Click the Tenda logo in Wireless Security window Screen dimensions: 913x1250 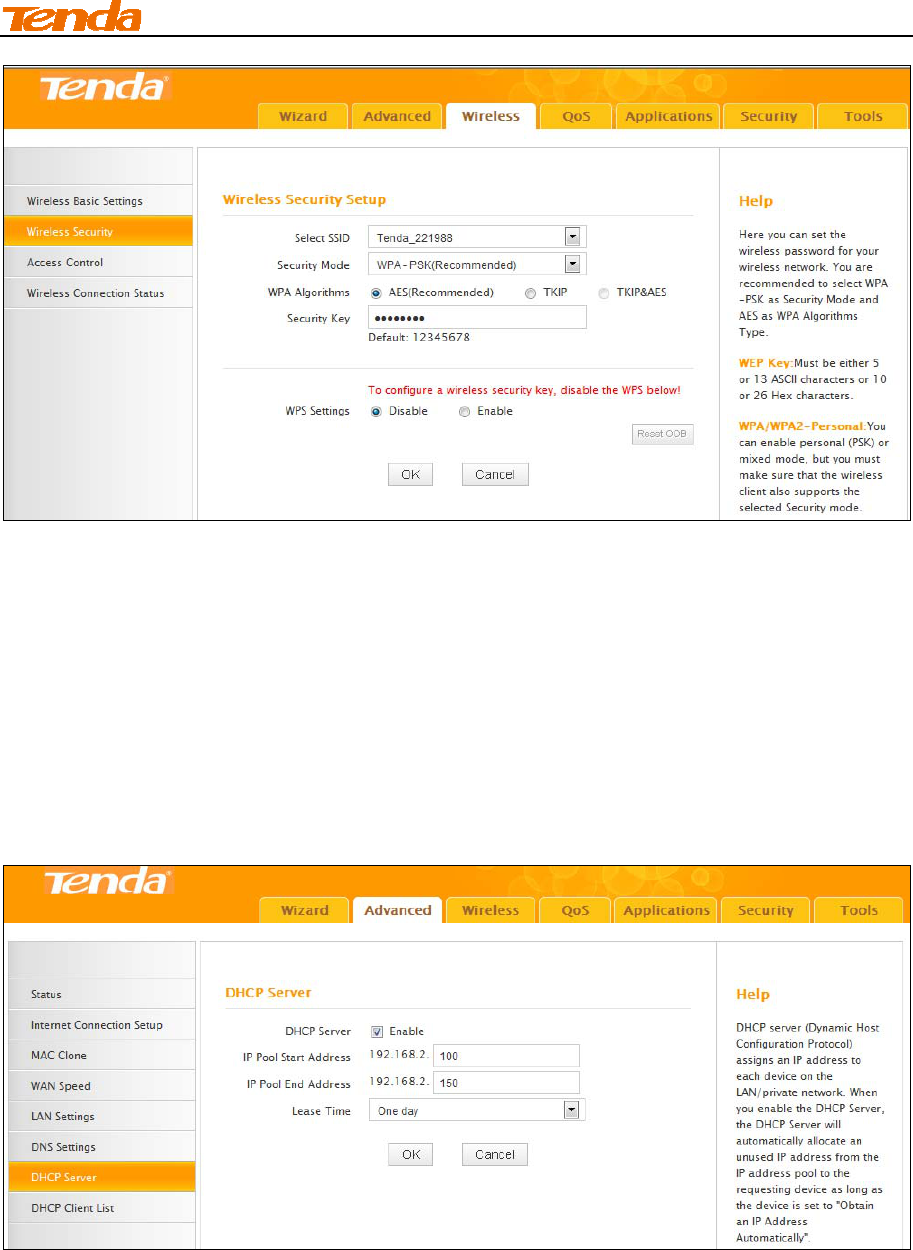click(105, 89)
